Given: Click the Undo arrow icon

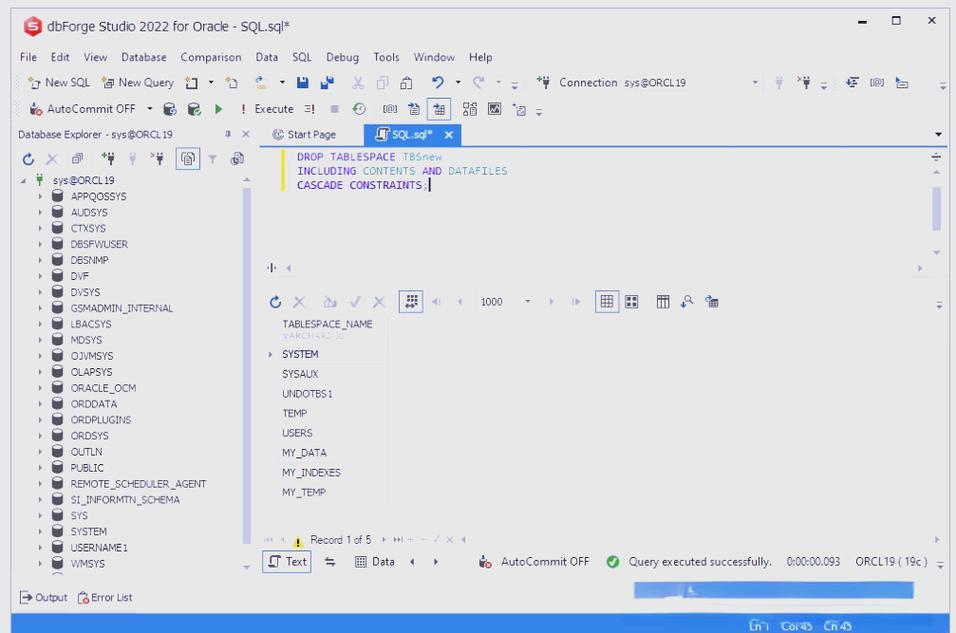Looking at the screenshot, I should [x=437, y=83].
